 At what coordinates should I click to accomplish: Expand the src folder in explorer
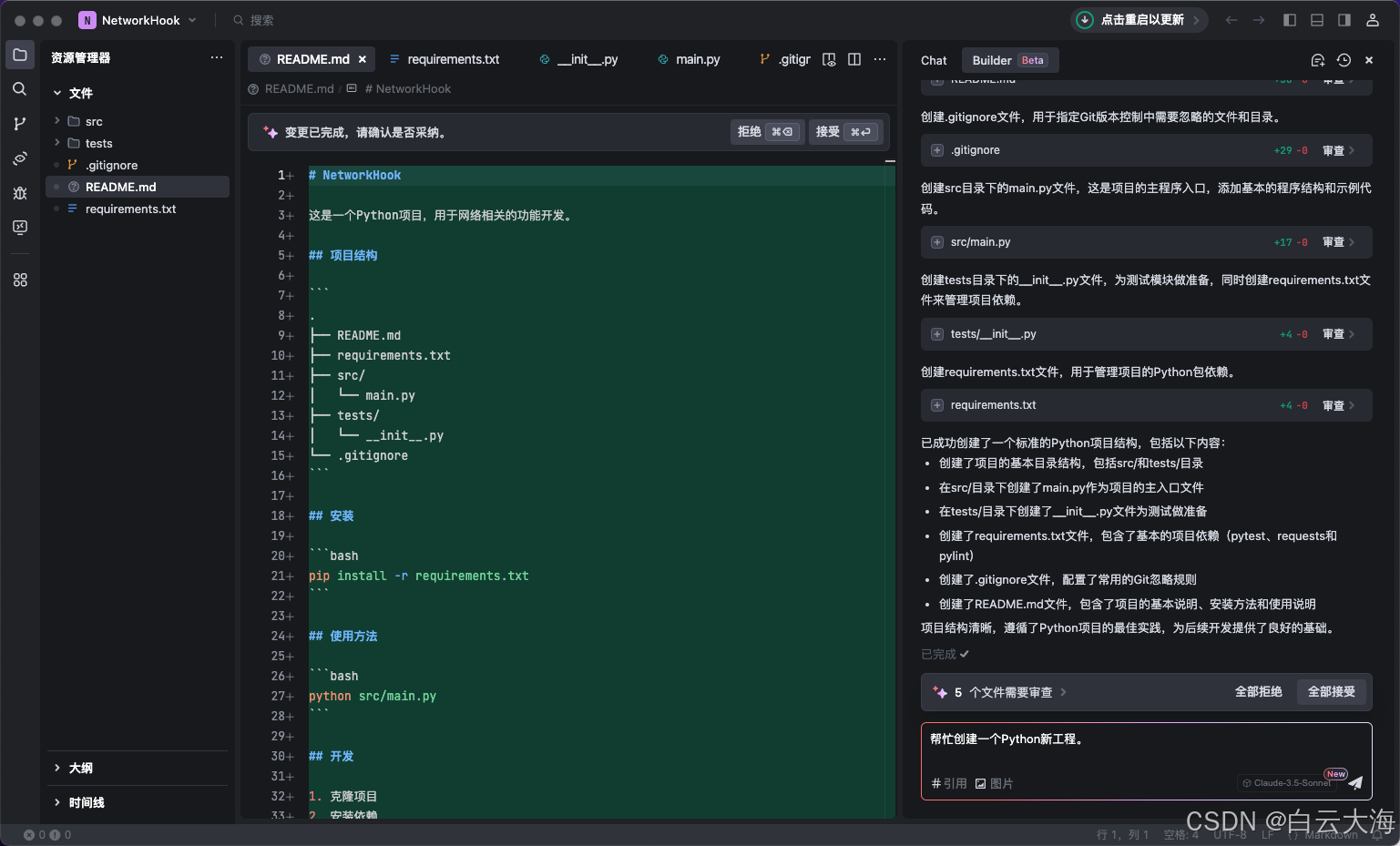point(57,121)
